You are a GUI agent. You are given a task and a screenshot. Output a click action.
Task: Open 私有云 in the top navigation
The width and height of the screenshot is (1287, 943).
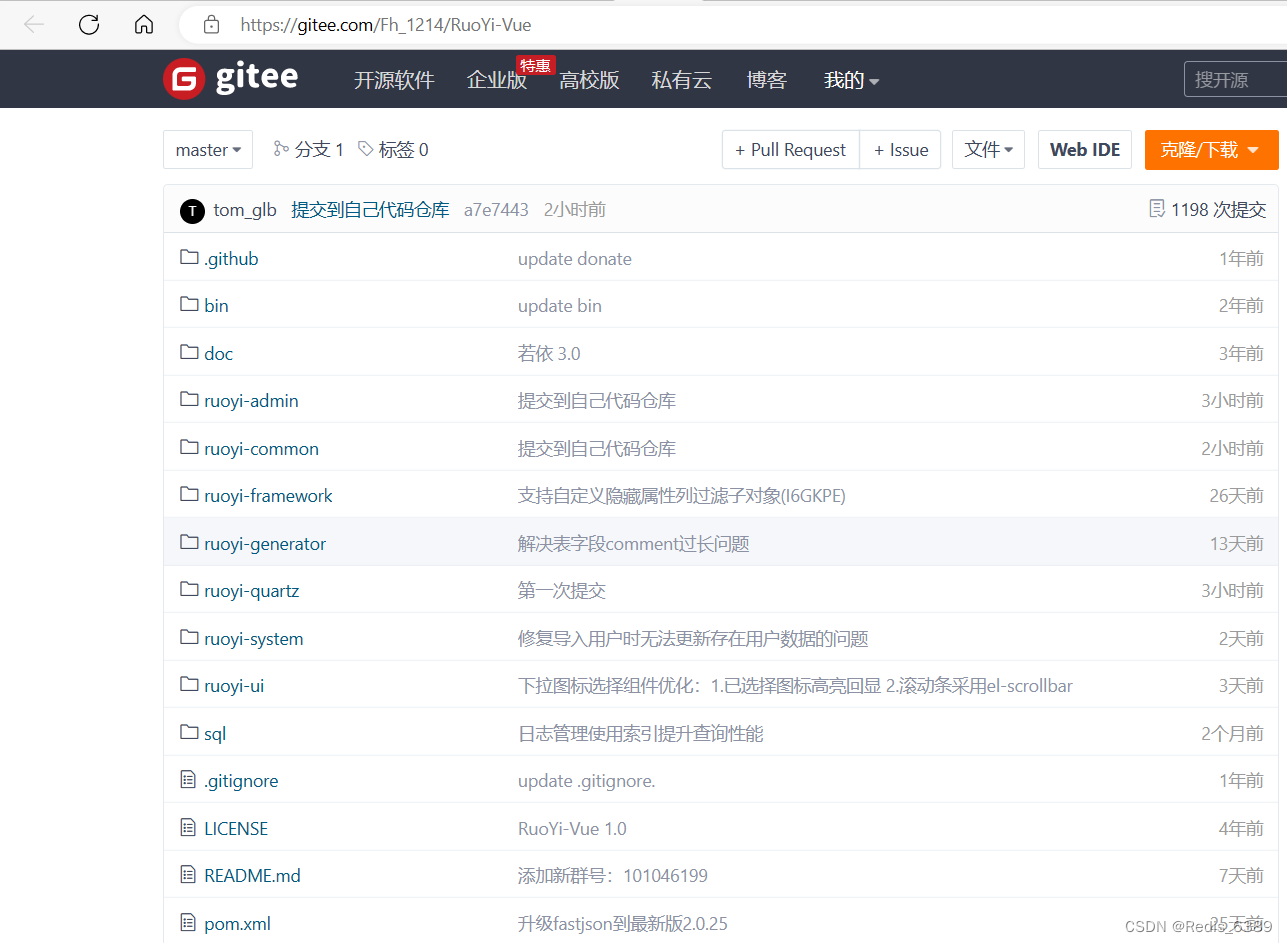[x=681, y=80]
